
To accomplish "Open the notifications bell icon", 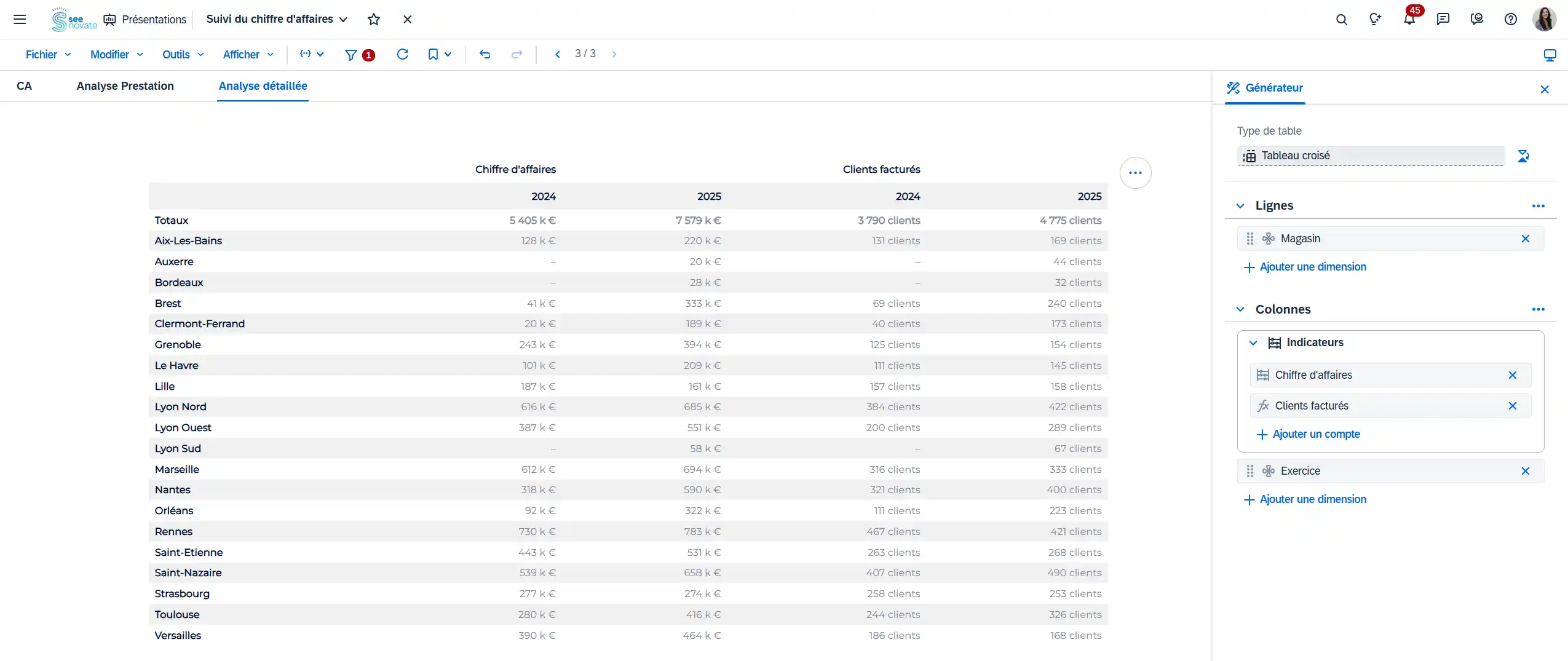I will coord(1409,19).
